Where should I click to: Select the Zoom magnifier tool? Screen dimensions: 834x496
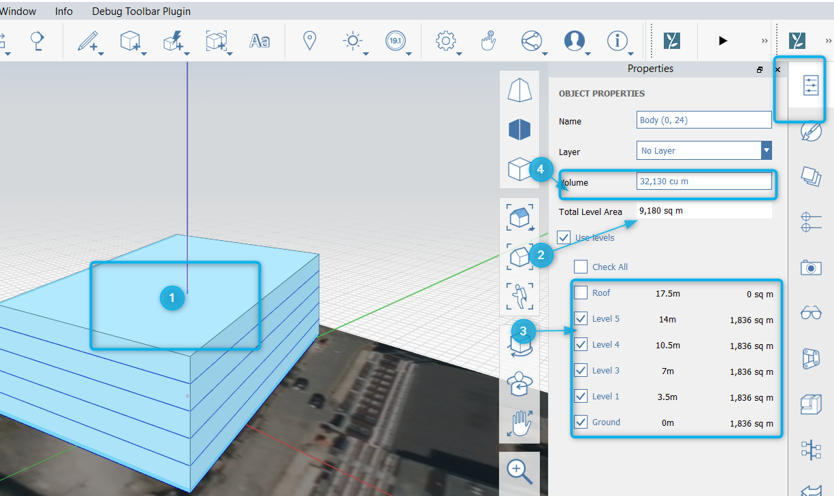coord(519,472)
